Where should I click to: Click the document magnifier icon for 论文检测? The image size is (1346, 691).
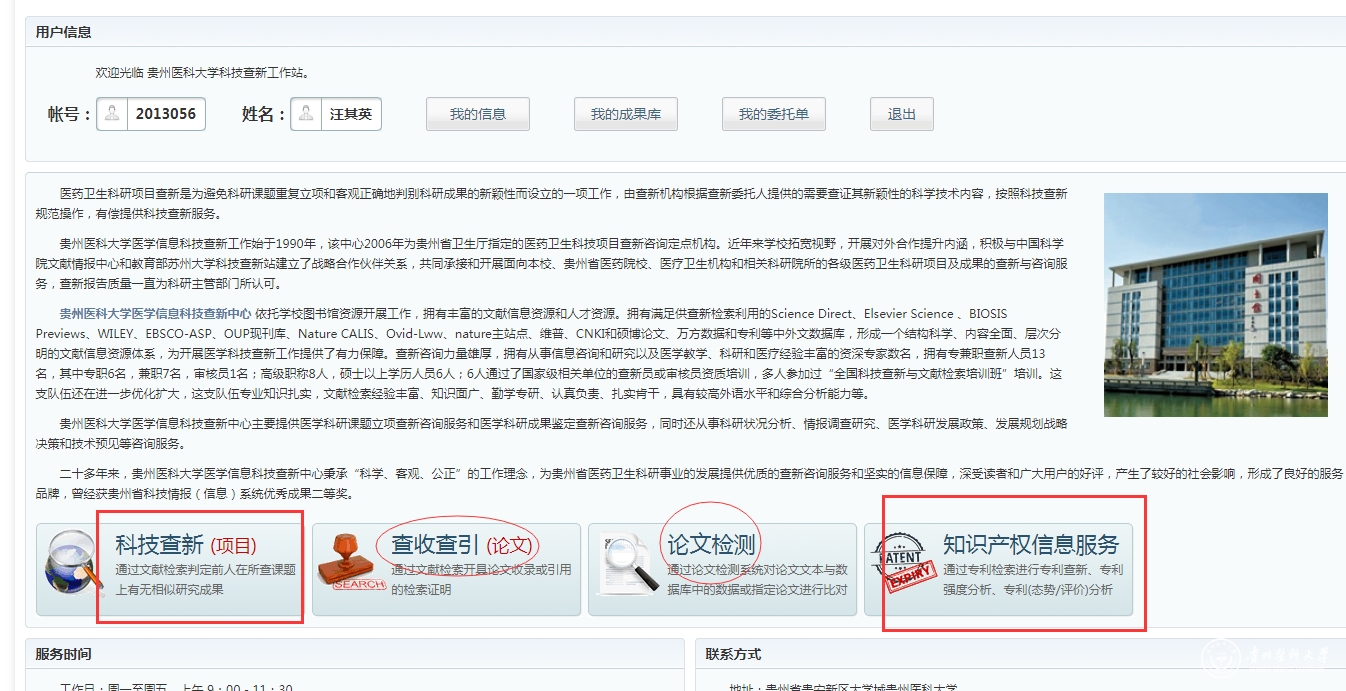click(x=627, y=568)
